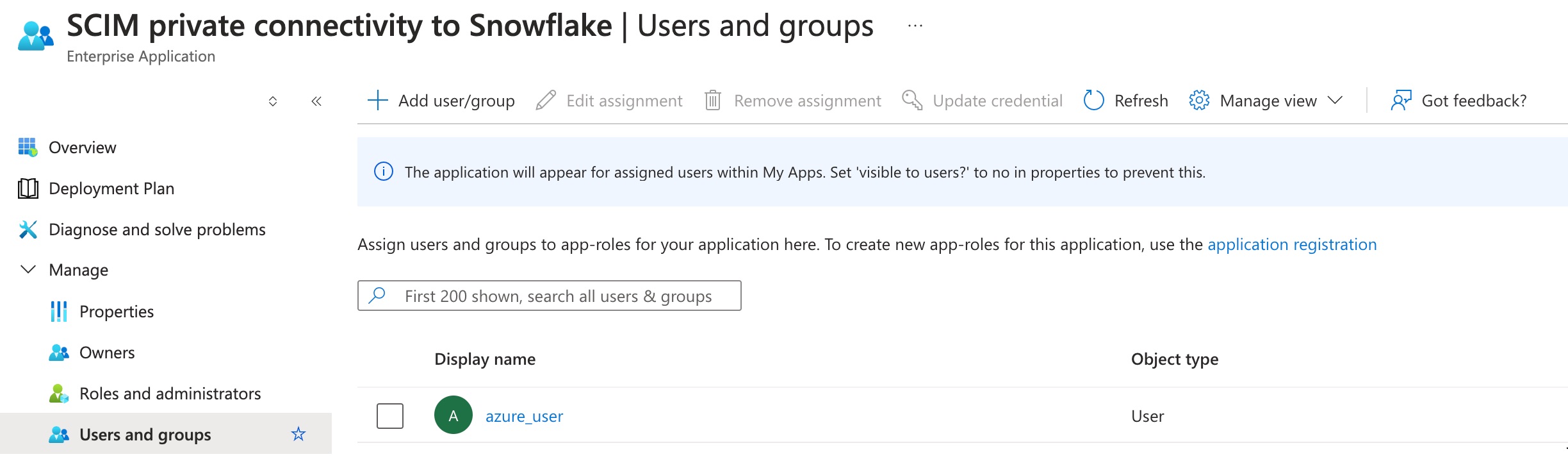Open the ellipsis more options menu

(x=915, y=26)
